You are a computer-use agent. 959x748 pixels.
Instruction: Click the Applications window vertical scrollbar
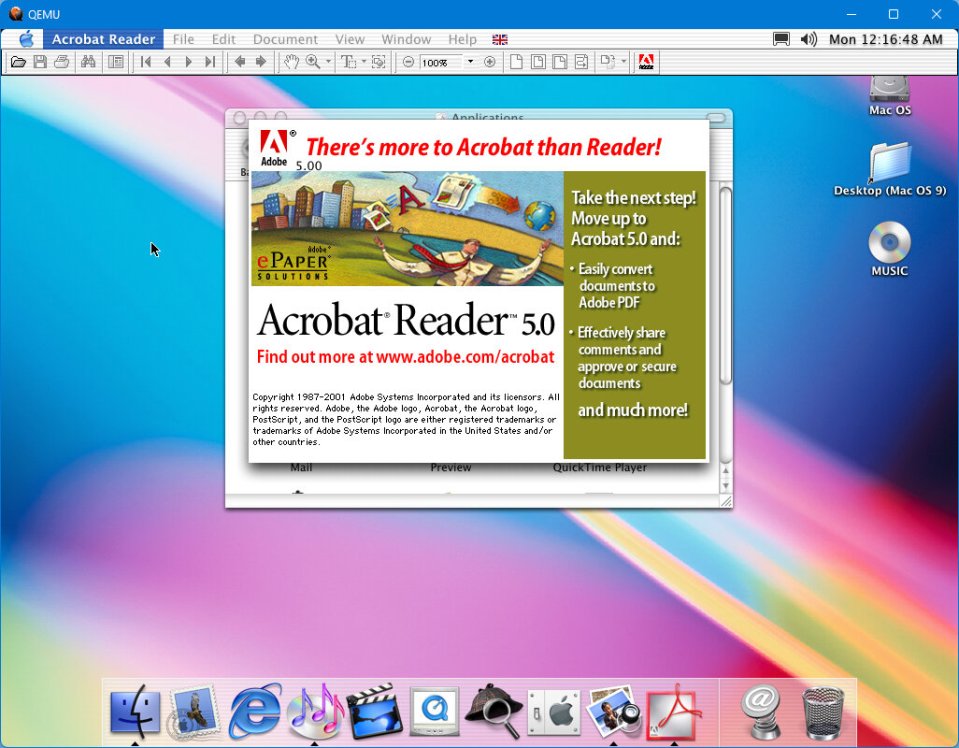click(726, 300)
